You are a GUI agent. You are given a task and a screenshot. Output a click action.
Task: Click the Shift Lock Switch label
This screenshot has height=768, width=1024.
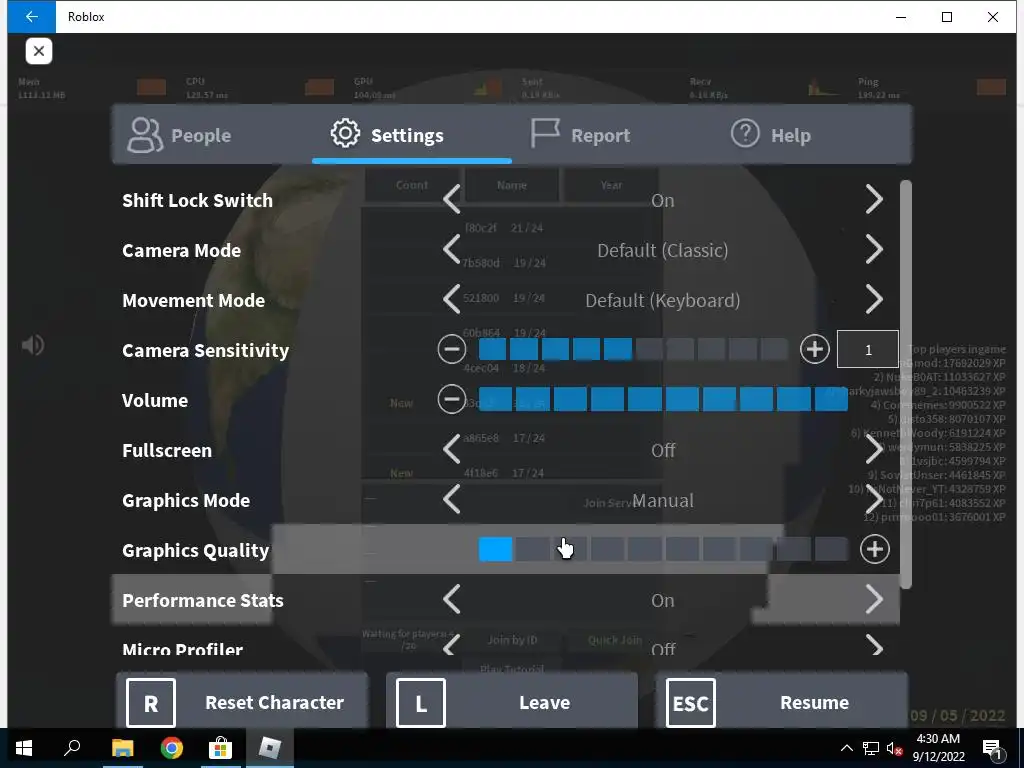tap(197, 200)
